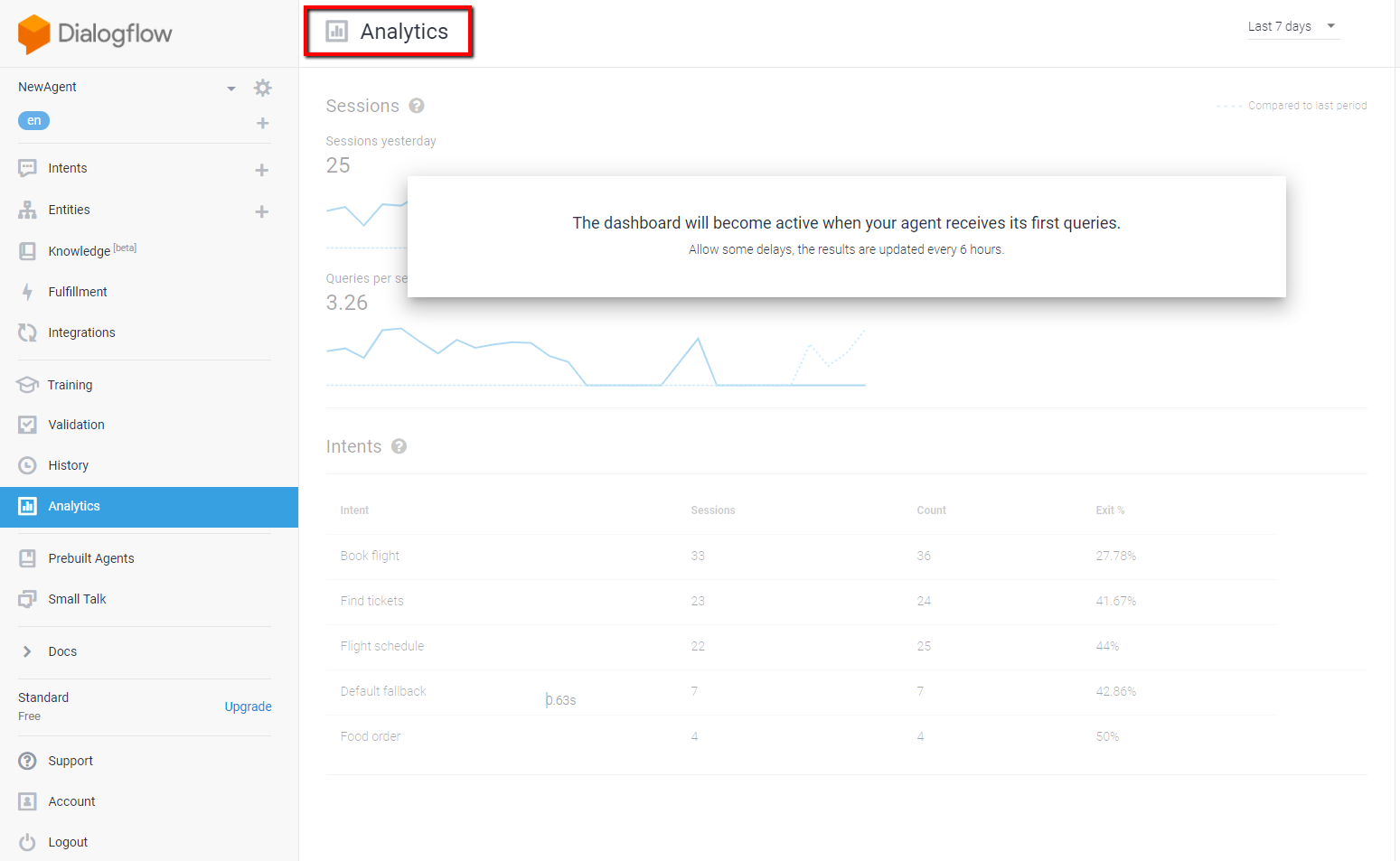1400x861 pixels.
Task: Click the Logout power icon
Action: tap(28, 842)
